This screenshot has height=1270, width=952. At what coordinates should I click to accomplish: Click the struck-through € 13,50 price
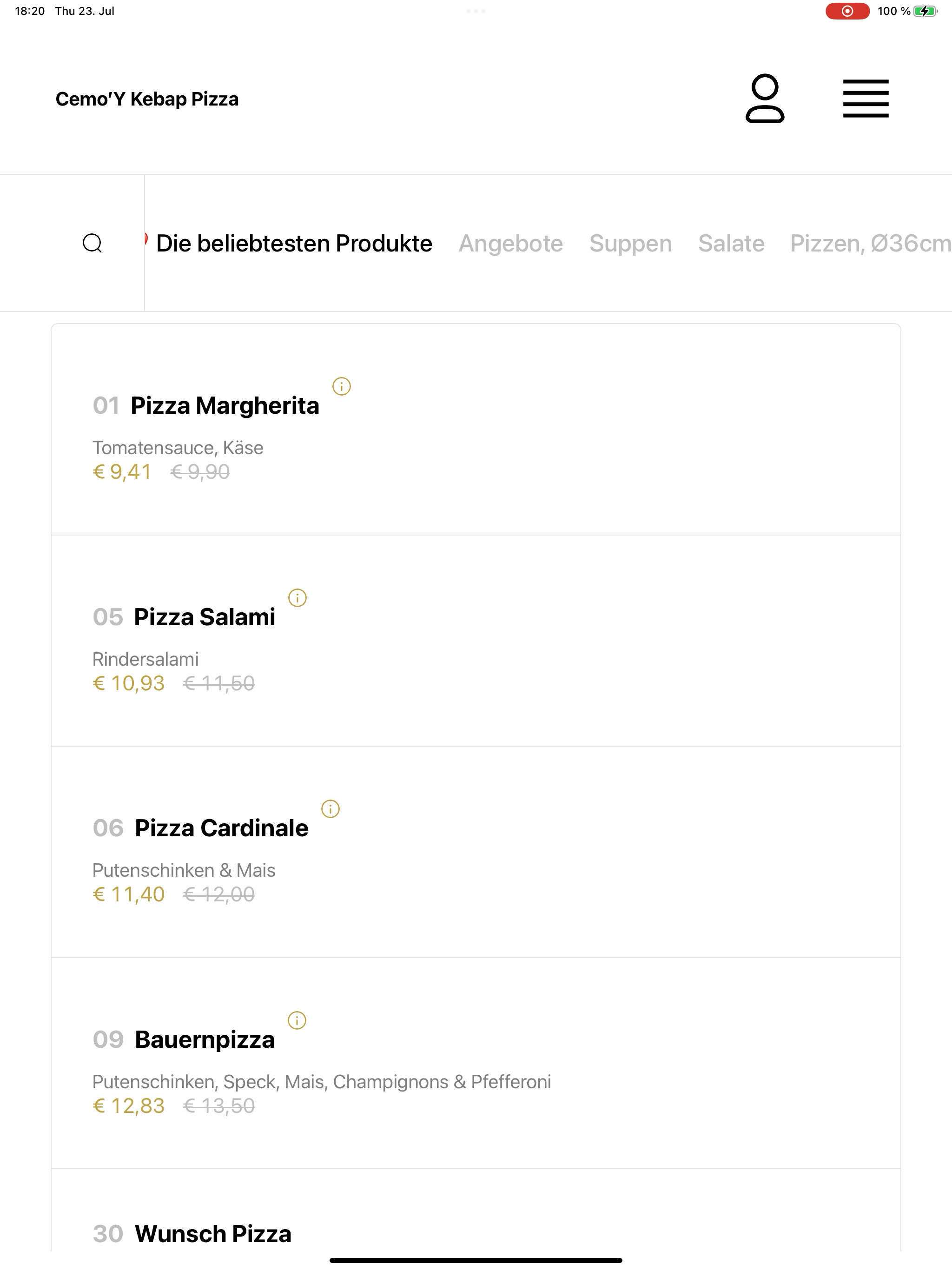(x=219, y=1105)
